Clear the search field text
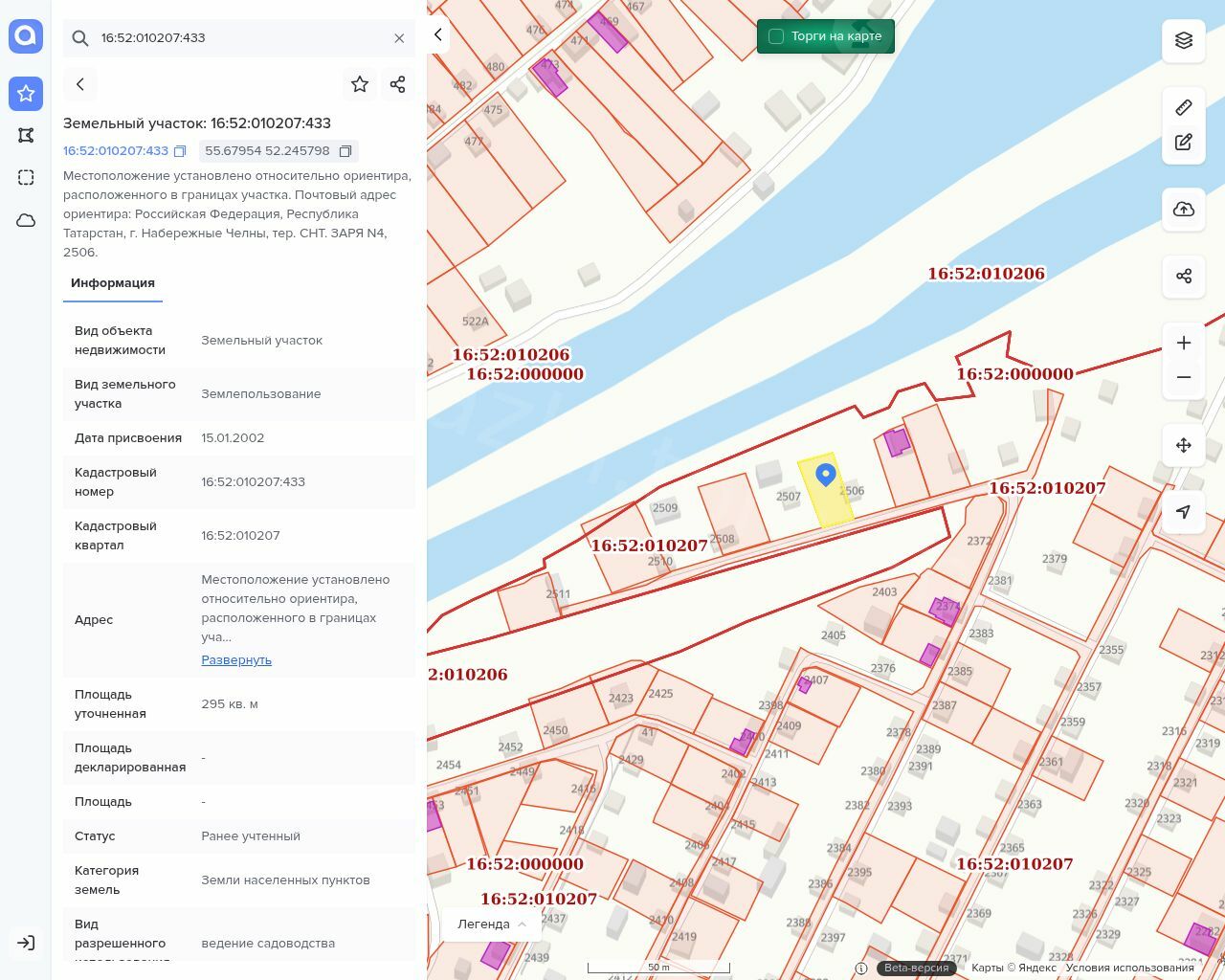This screenshot has width=1225, height=980. pos(399,38)
